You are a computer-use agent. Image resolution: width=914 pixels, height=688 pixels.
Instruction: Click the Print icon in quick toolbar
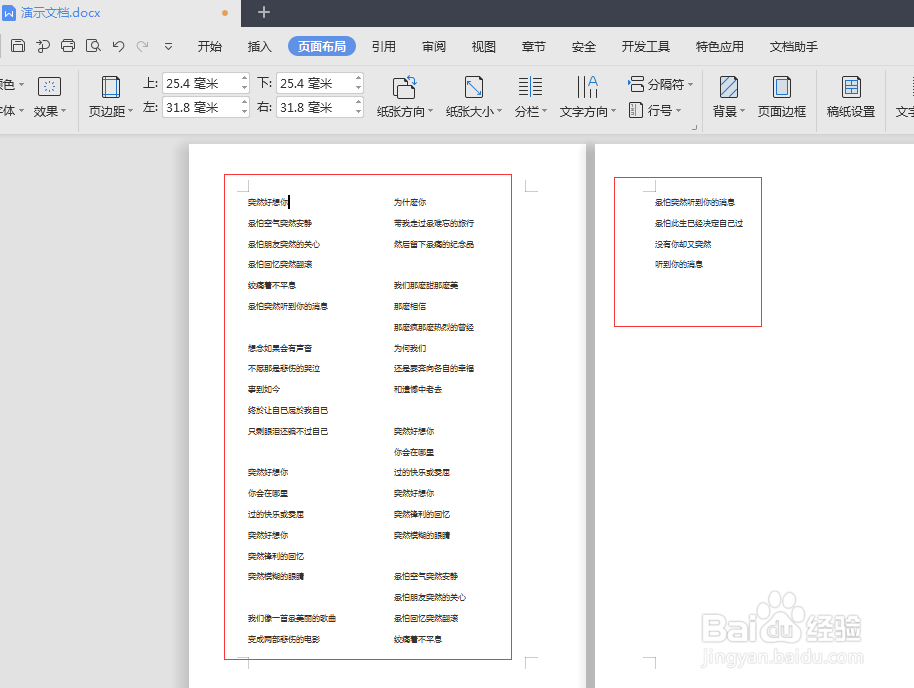tap(68, 46)
